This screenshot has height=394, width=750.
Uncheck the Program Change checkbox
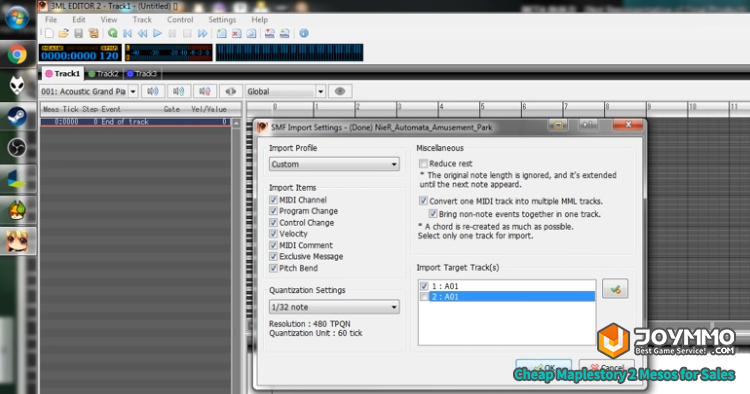[273, 211]
